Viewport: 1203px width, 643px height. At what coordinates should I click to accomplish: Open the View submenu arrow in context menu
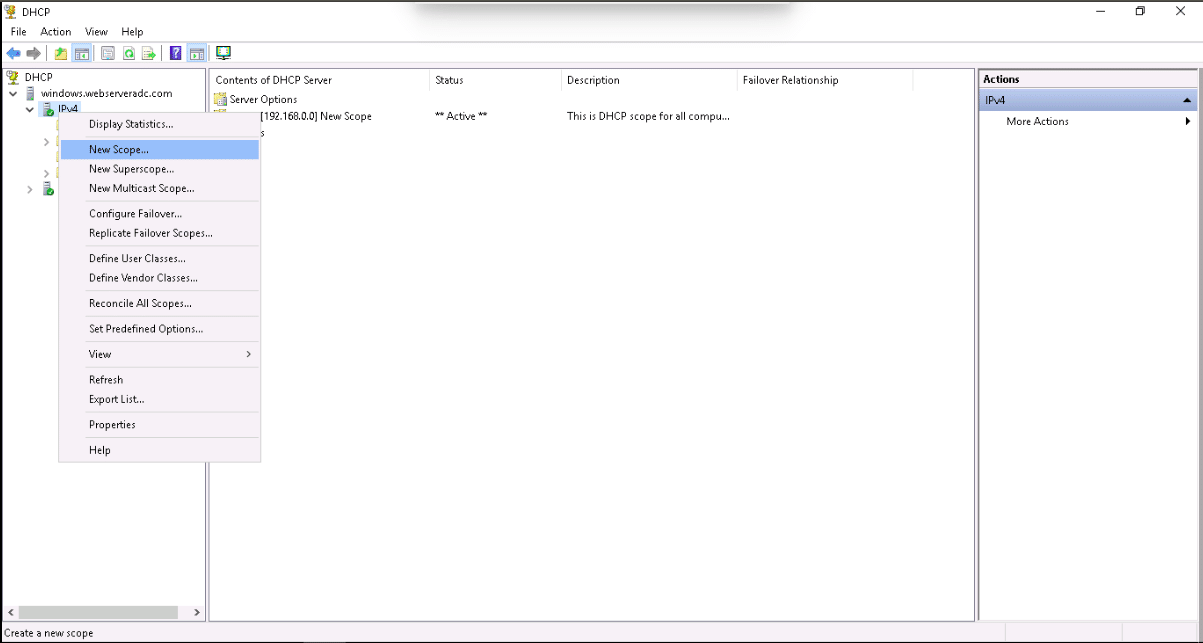[x=248, y=354]
